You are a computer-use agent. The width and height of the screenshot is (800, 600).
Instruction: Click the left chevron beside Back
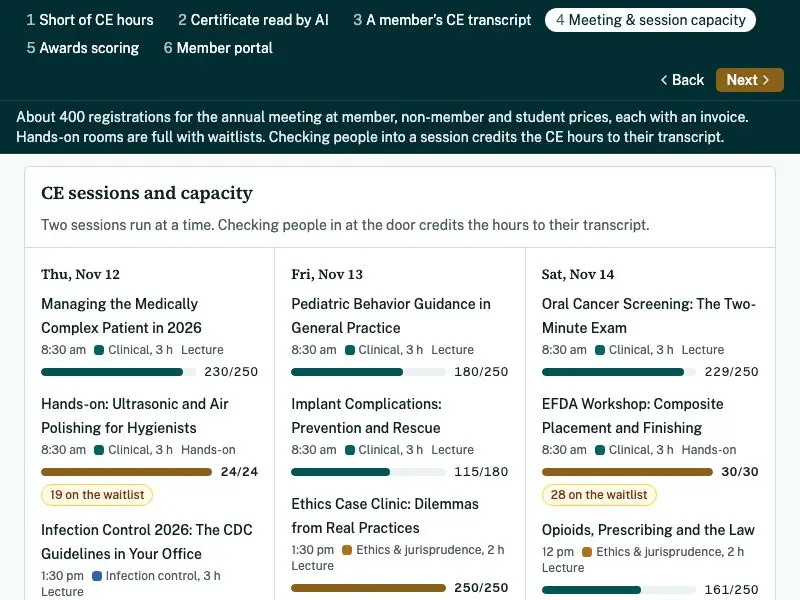(664, 80)
